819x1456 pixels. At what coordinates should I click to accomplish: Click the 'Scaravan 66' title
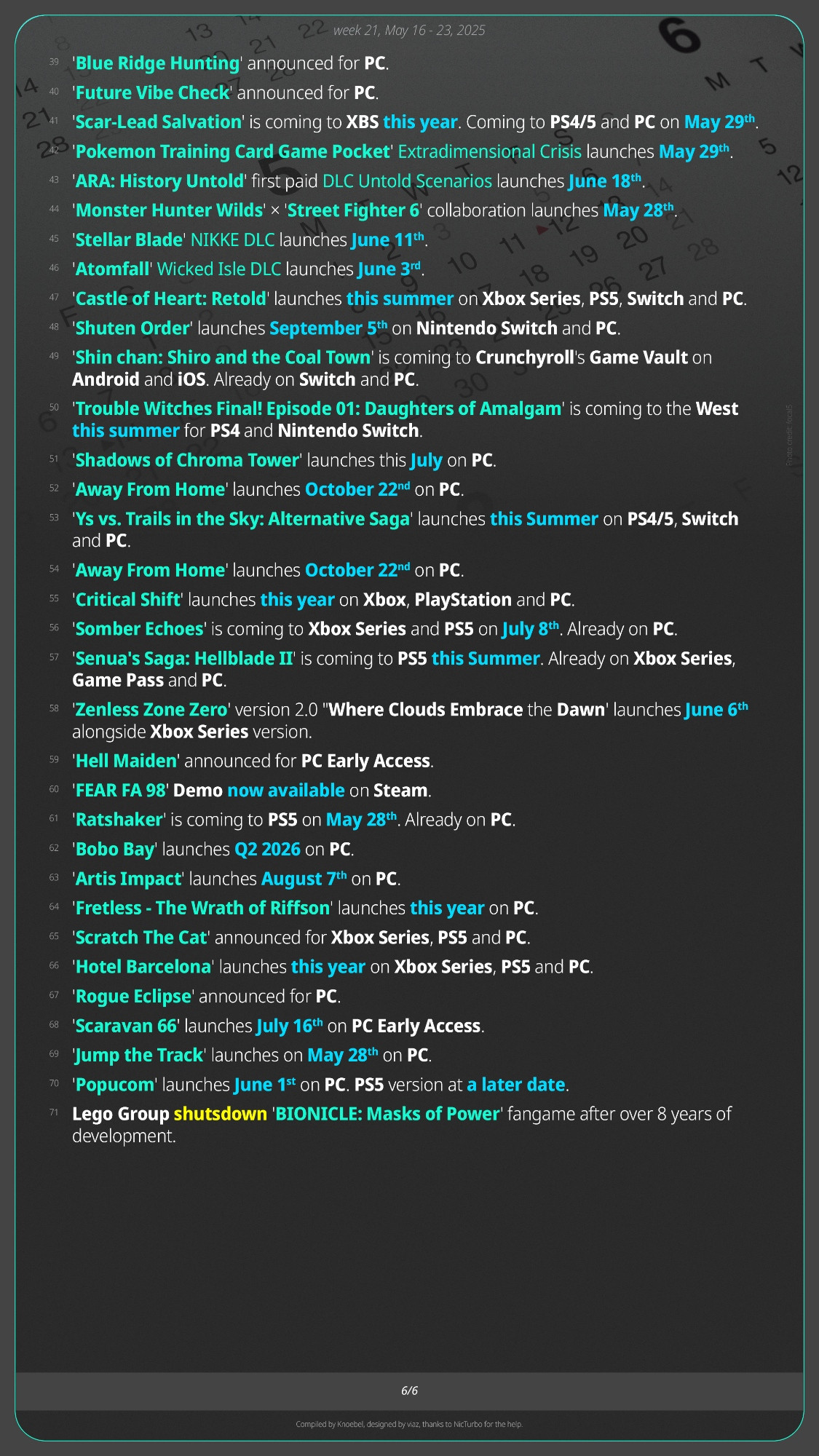coord(126,1026)
